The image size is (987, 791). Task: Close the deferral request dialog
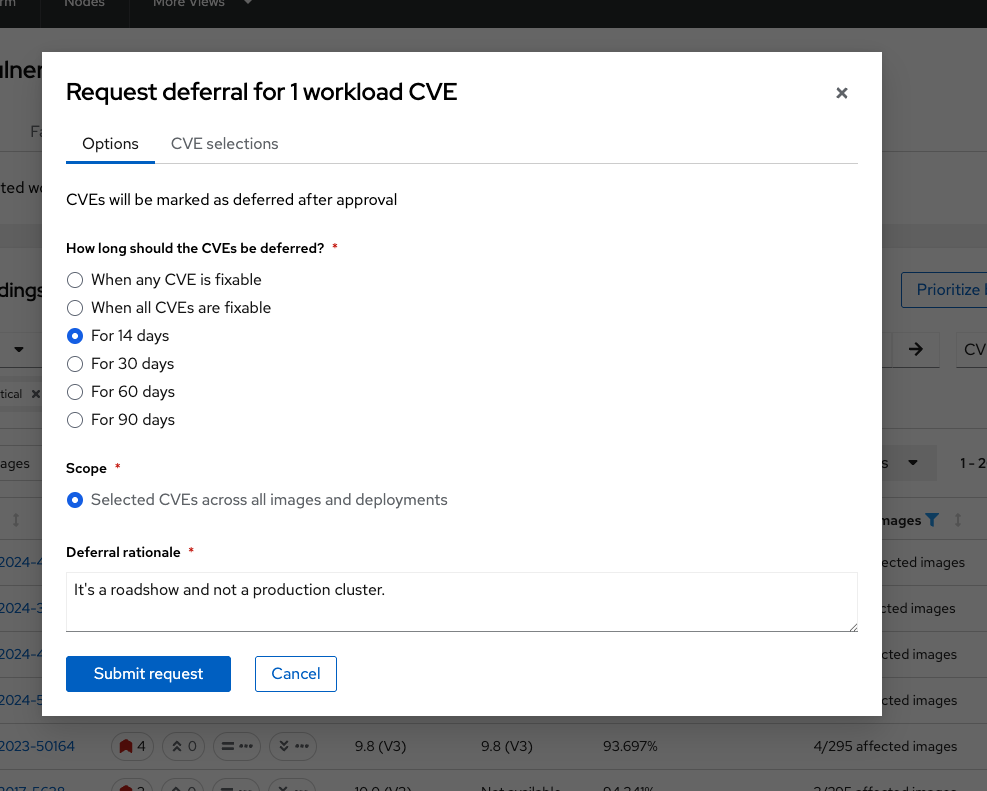pyautogui.click(x=842, y=93)
